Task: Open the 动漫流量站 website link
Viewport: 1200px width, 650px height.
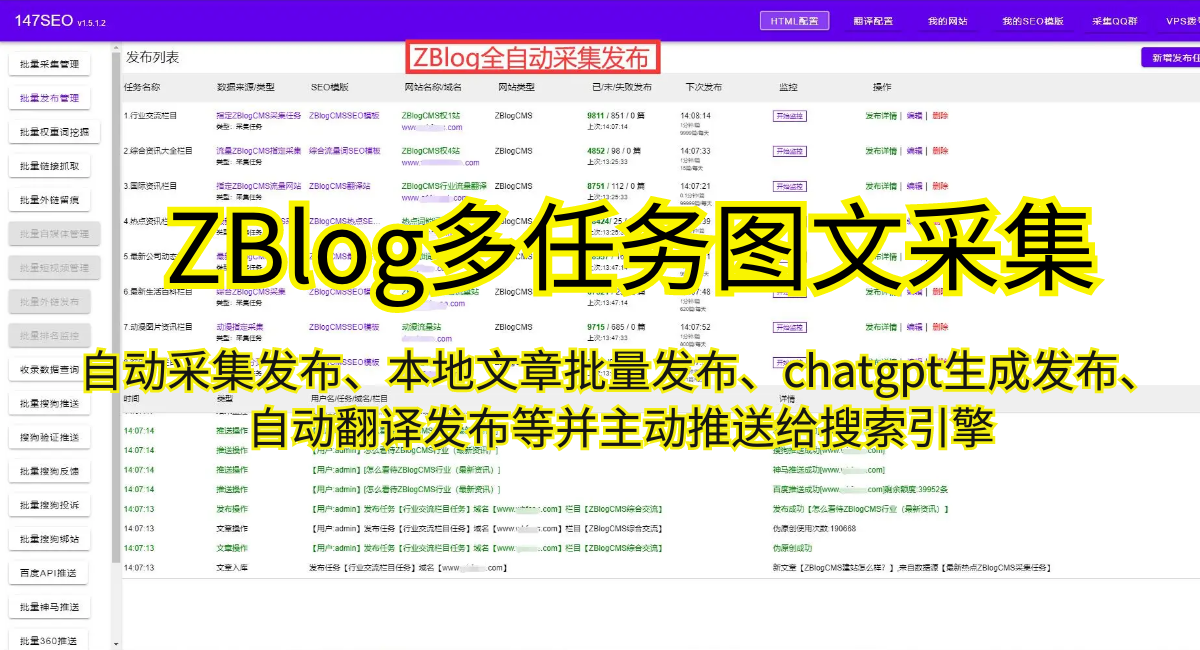Action: tap(421, 327)
